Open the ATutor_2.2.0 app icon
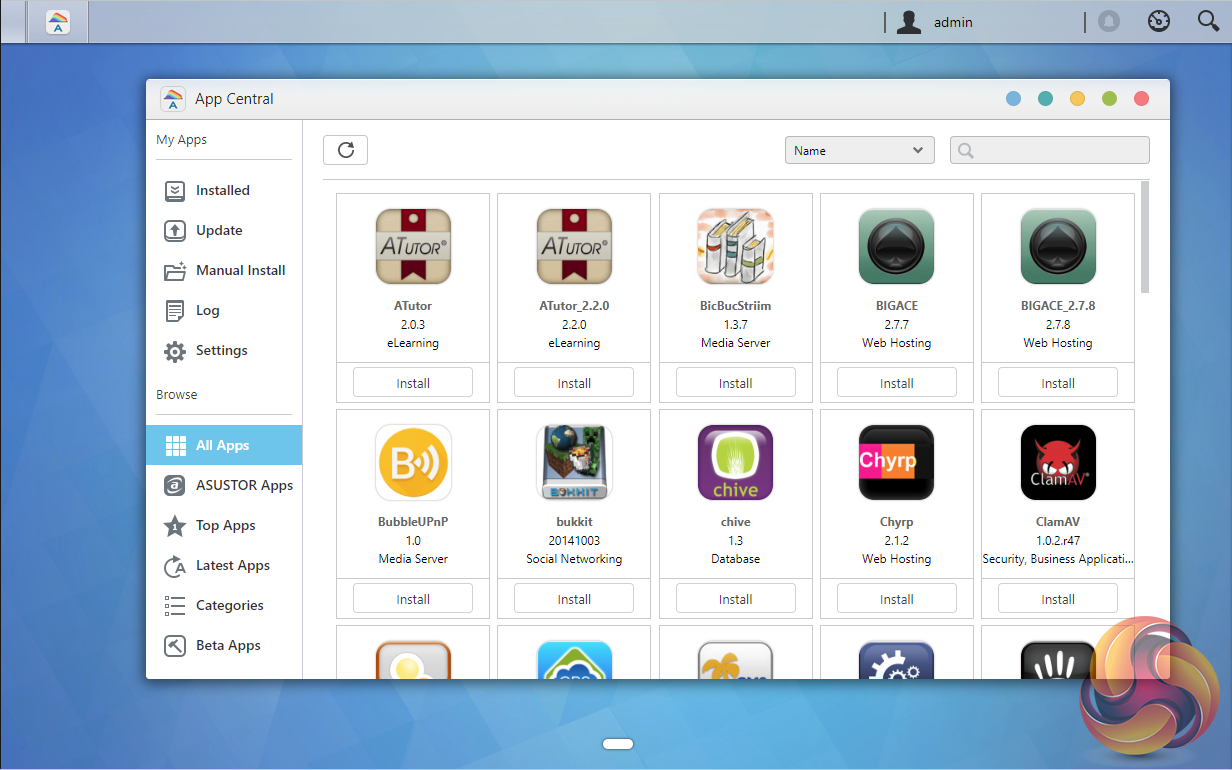Screen dimensions: 1232x770 [574, 246]
